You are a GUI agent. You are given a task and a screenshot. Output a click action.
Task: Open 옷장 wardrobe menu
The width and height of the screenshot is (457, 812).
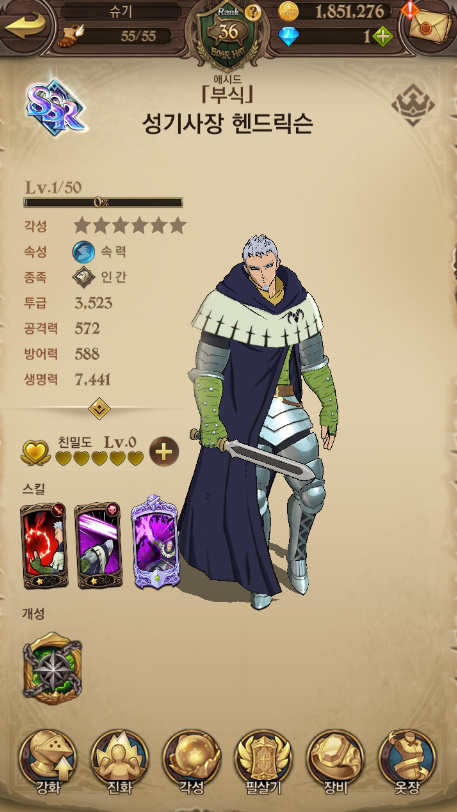coord(407,762)
